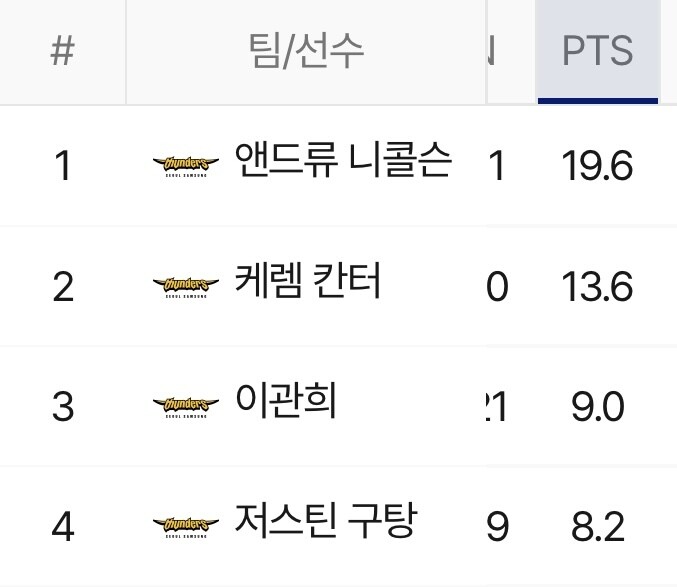Image resolution: width=677 pixels, height=587 pixels.
Task: Open player 저스틴 구탕
Action: [324, 521]
